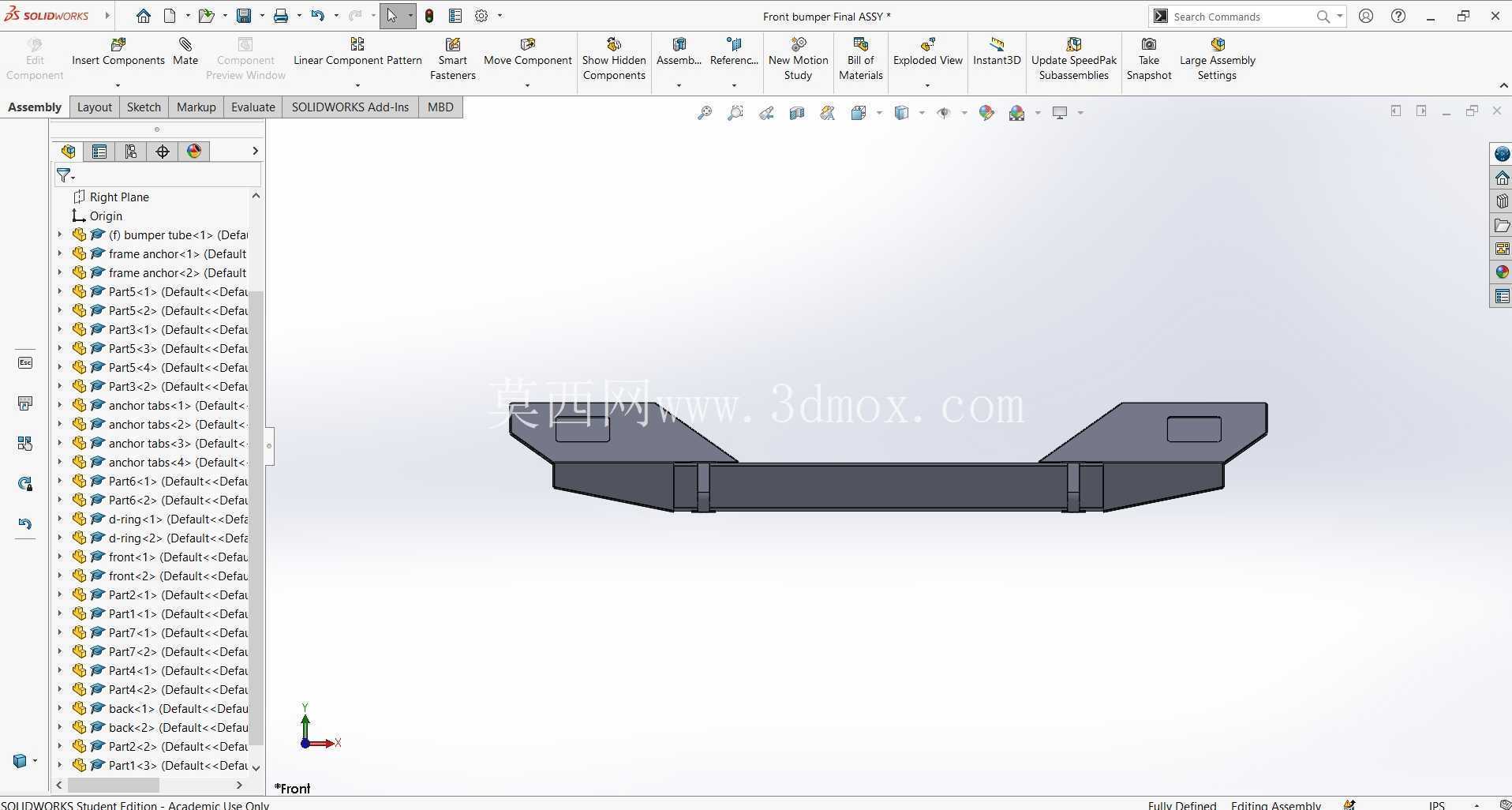Create an Exploded View
This screenshot has height=810, width=1512.
[x=927, y=52]
